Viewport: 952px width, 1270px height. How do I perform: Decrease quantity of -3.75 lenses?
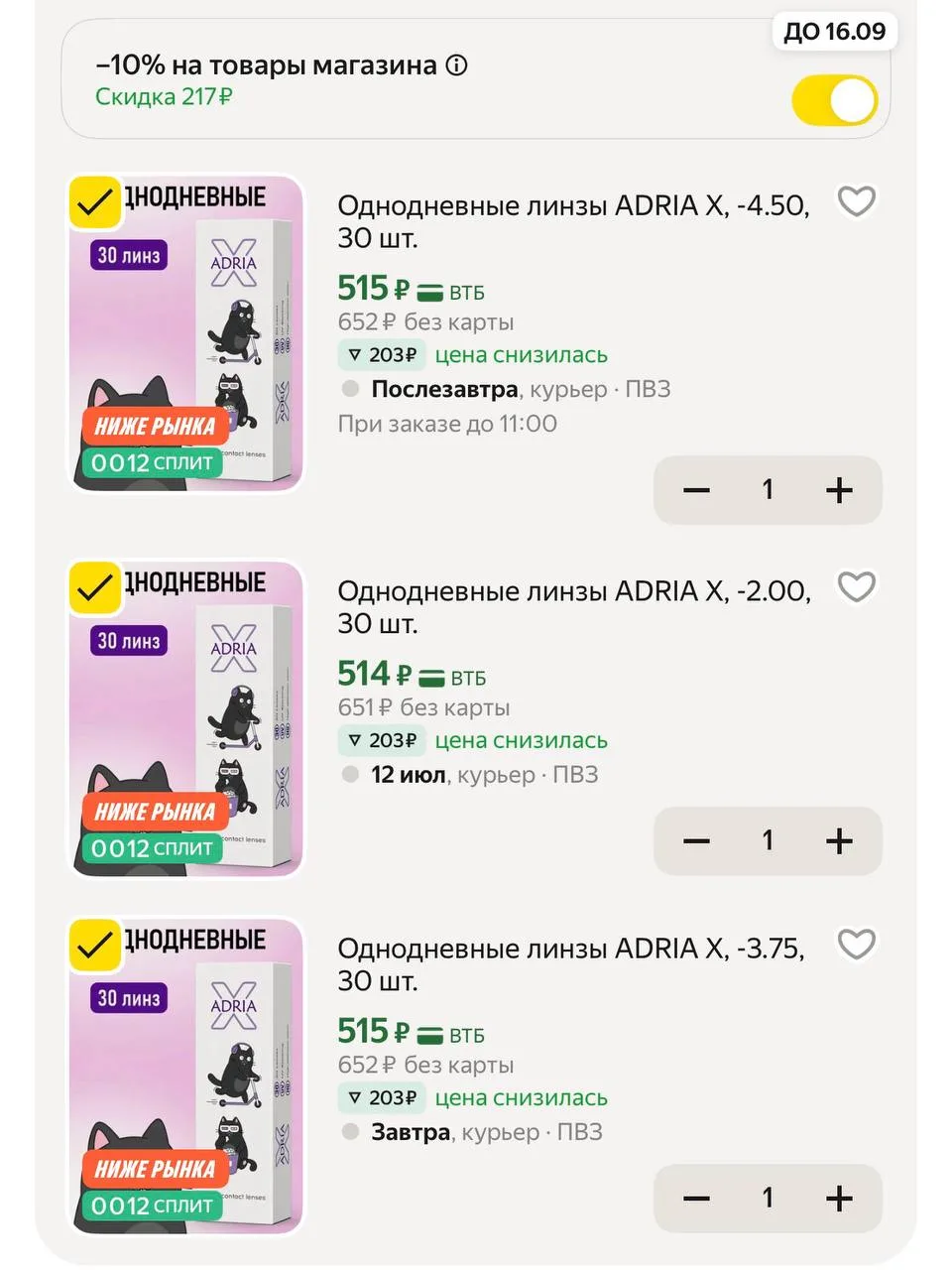(x=696, y=1198)
